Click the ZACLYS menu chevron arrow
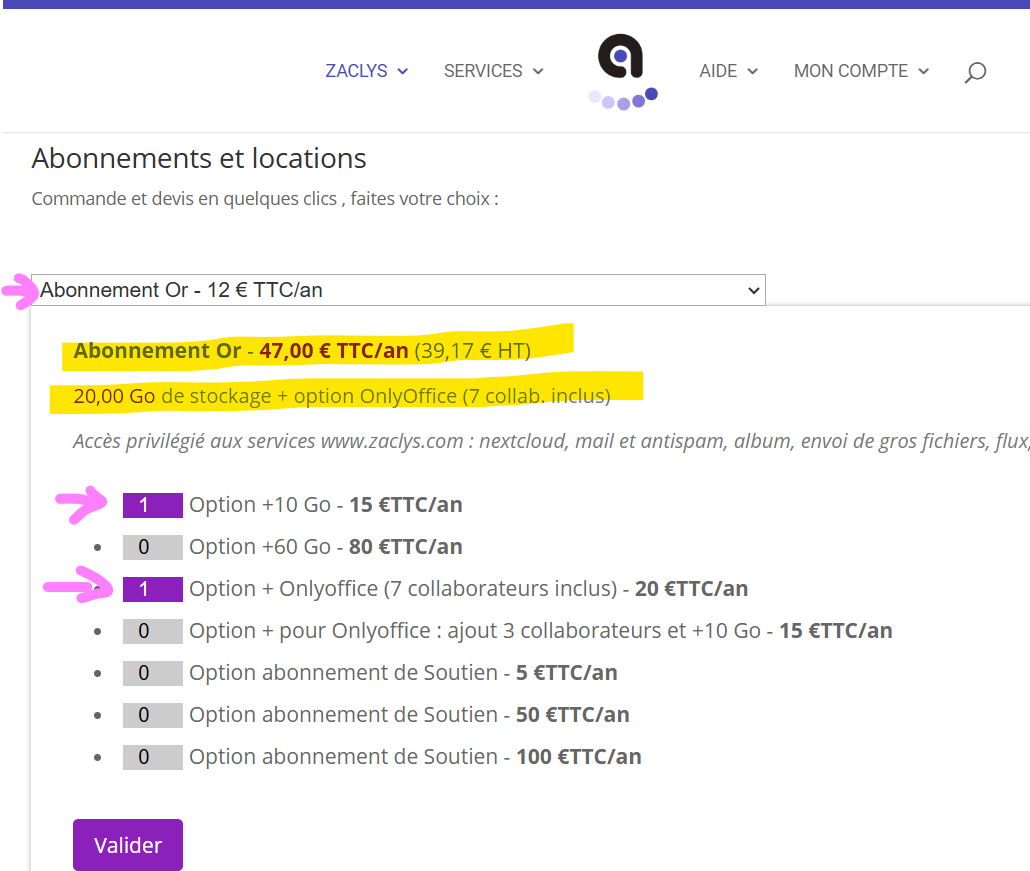The image size is (1030, 871). pyautogui.click(x=403, y=72)
